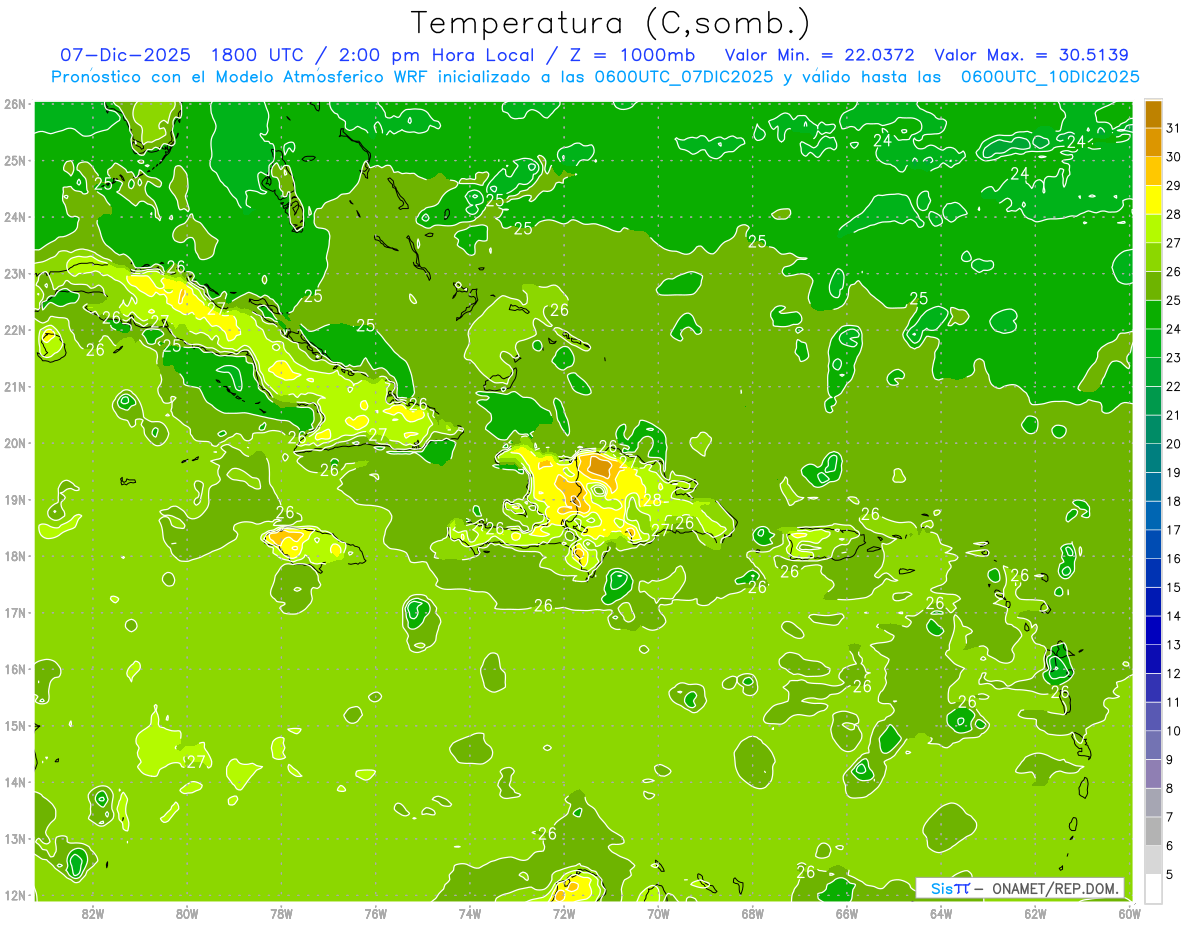Click the "76W" longitude axis label
The width and height of the screenshot is (1200, 927).
click(x=375, y=913)
